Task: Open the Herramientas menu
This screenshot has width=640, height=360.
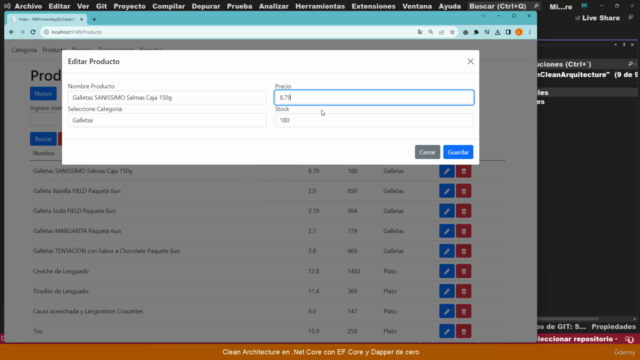Action: coord(320,6)
